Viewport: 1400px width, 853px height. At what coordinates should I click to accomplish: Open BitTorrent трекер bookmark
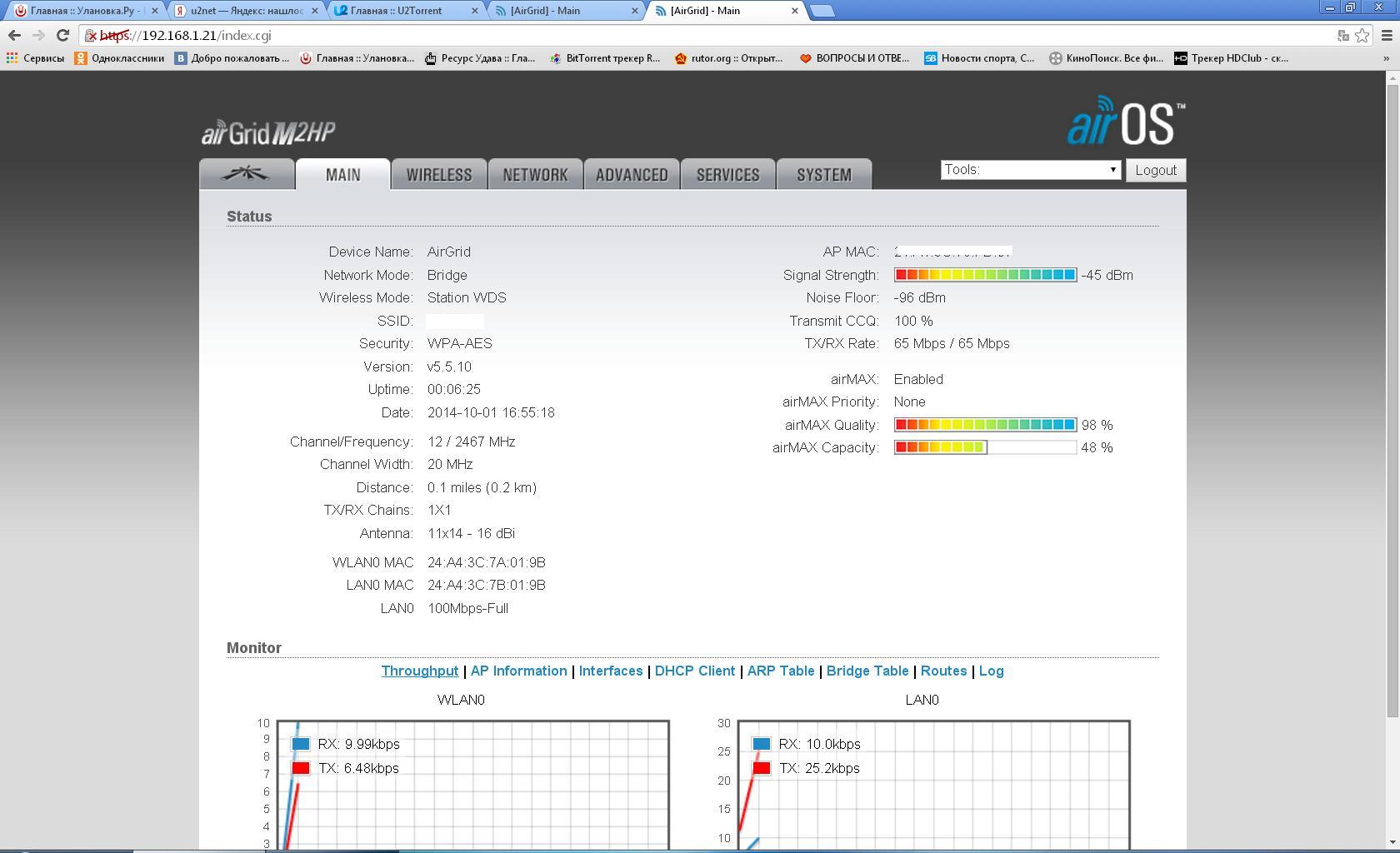tap(605, 58)
